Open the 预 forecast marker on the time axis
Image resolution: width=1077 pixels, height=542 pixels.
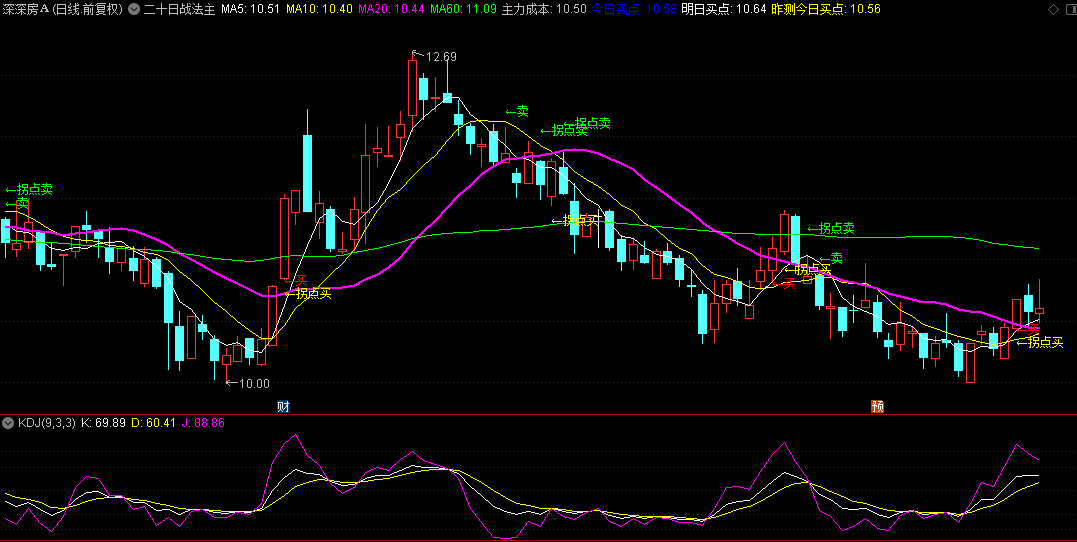[x=877, y=406]
